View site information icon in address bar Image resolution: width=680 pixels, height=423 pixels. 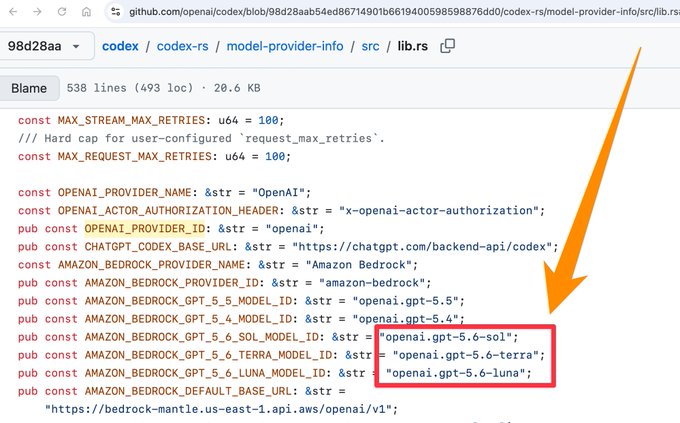click(115, 12)
